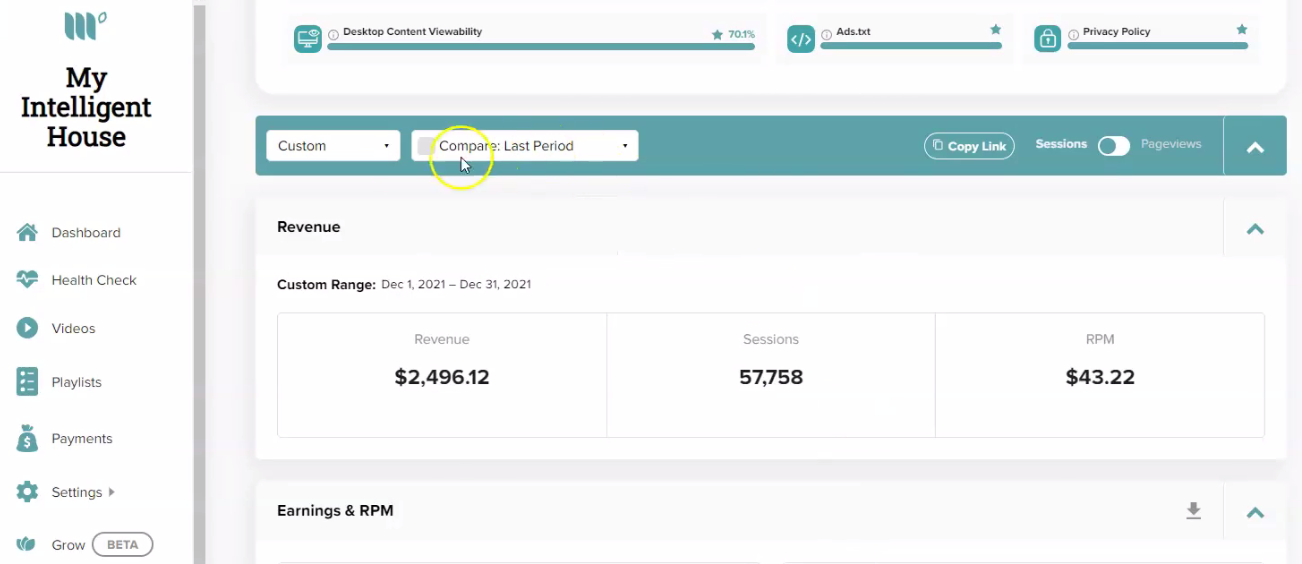This screenshot has width=1302, height=564.
Task: Check the Compare checkbox
Action: 426,146
